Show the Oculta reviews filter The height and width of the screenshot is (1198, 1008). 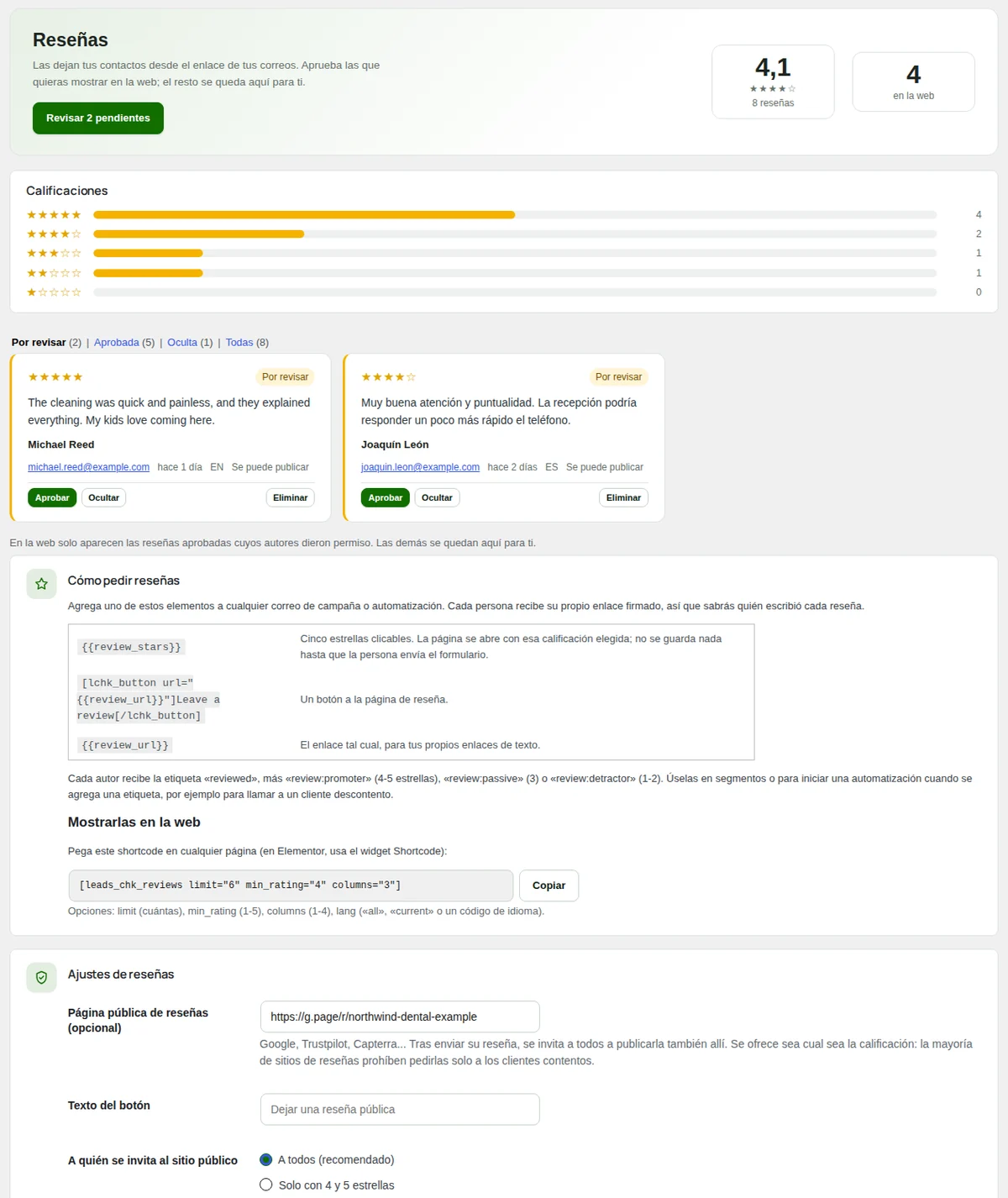point(182,343)
